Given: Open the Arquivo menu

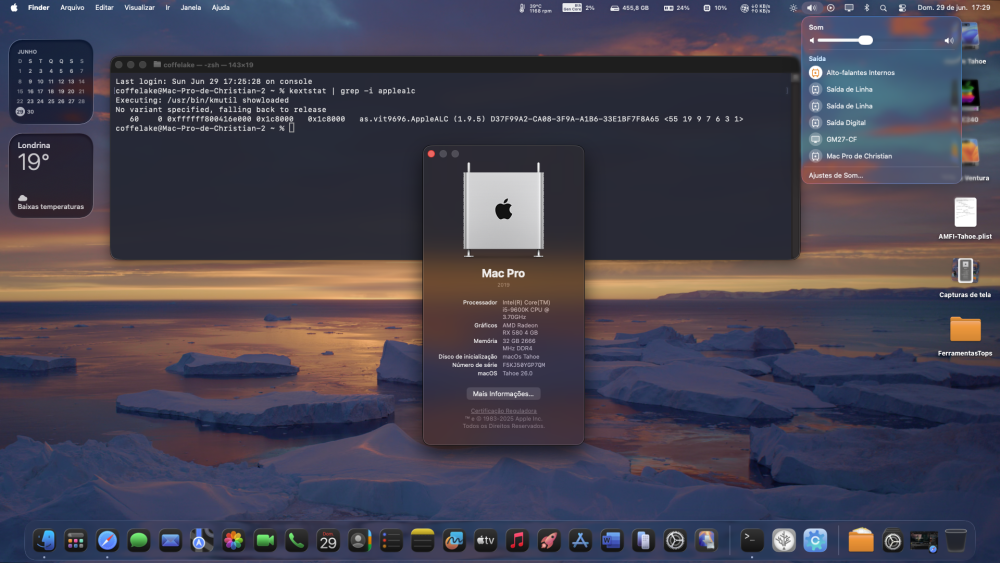Looking at the screenshot, I should pos(72,8).
